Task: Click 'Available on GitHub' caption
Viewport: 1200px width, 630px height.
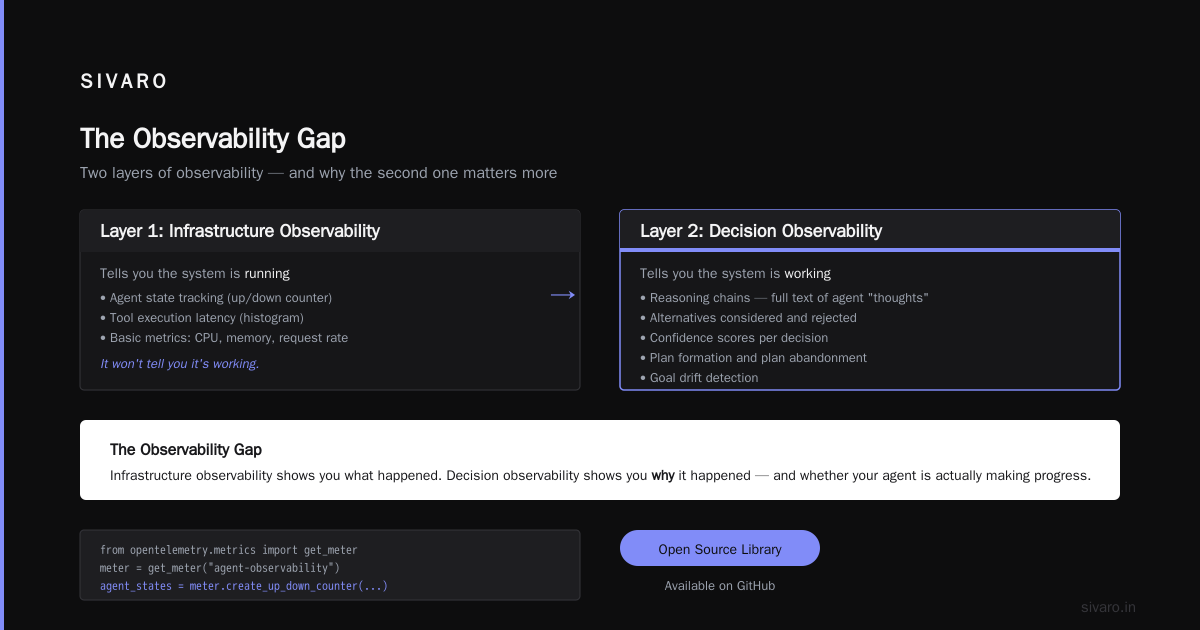Action: 720,586
